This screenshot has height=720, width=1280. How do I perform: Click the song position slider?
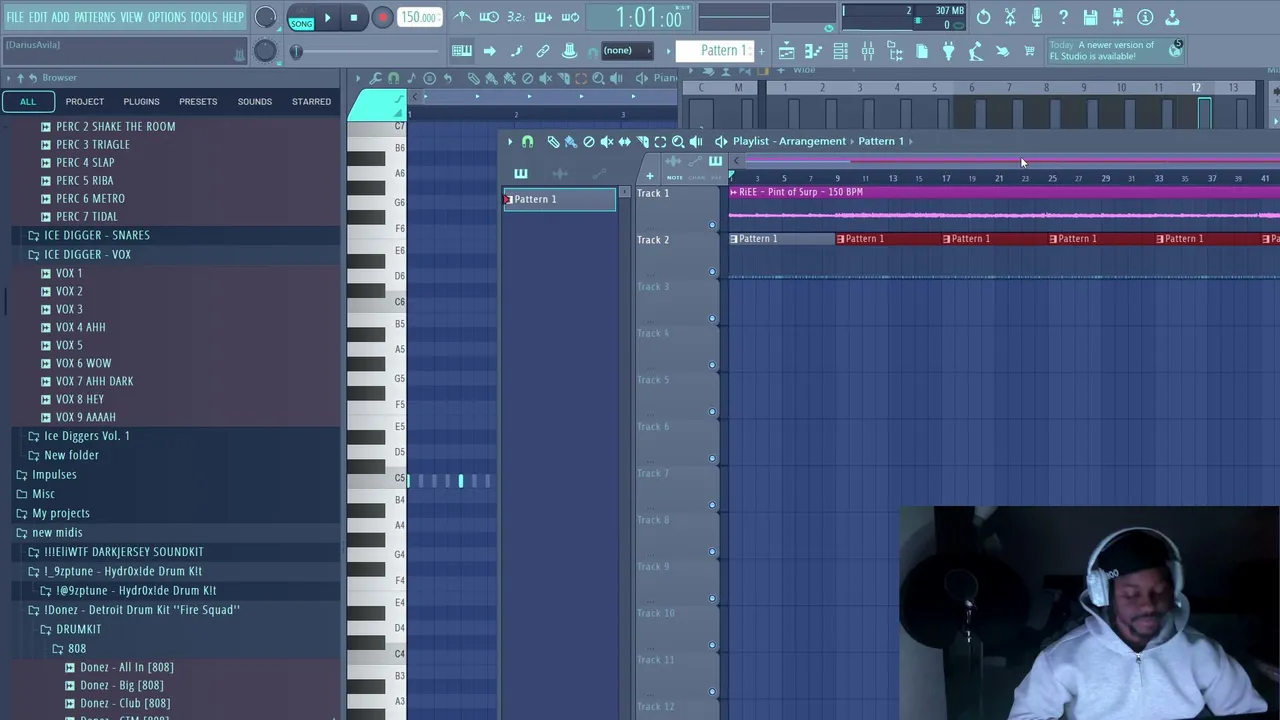[x=368, y=51]
